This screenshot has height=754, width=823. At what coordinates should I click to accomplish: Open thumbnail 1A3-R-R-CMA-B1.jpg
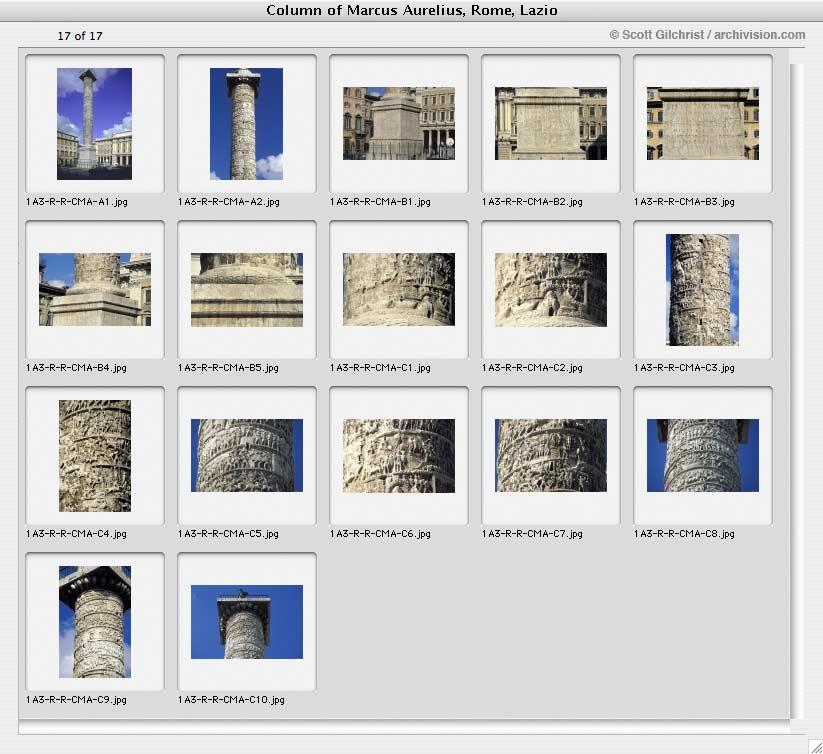coord(399,123)
